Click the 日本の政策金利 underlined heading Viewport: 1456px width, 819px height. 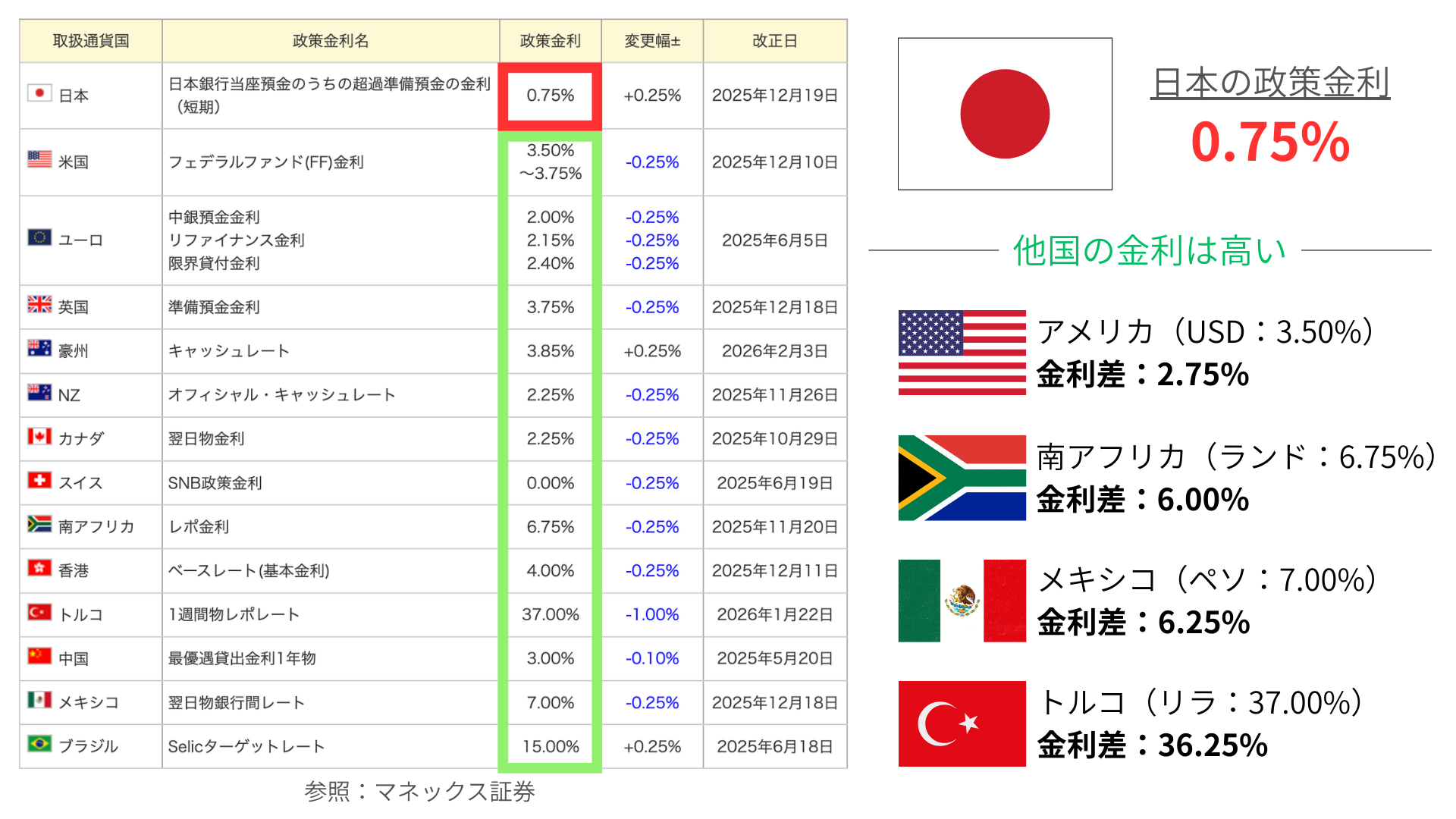click(1269, 83)
